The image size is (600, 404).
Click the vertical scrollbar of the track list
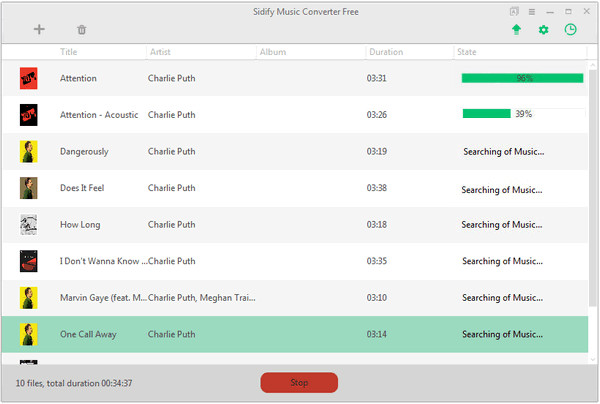coord(593,187)
